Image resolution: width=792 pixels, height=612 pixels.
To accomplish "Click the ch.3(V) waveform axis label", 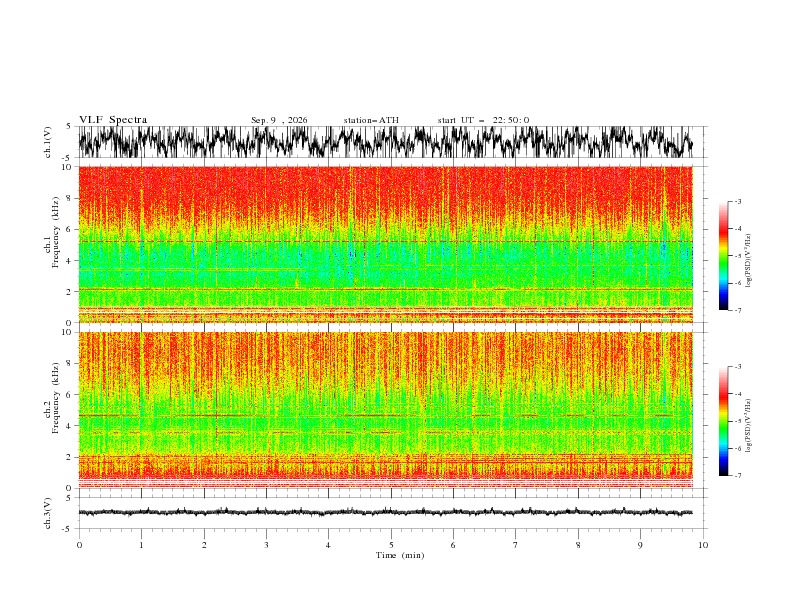I will 48,513.
